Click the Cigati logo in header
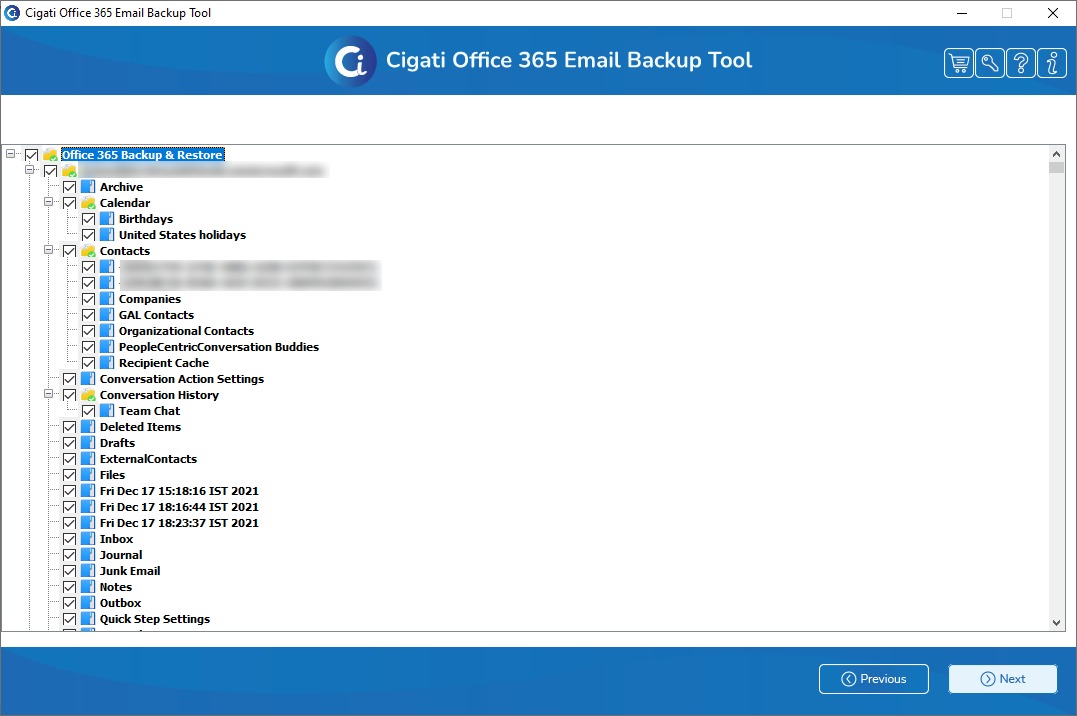 (x=350, y=61)
